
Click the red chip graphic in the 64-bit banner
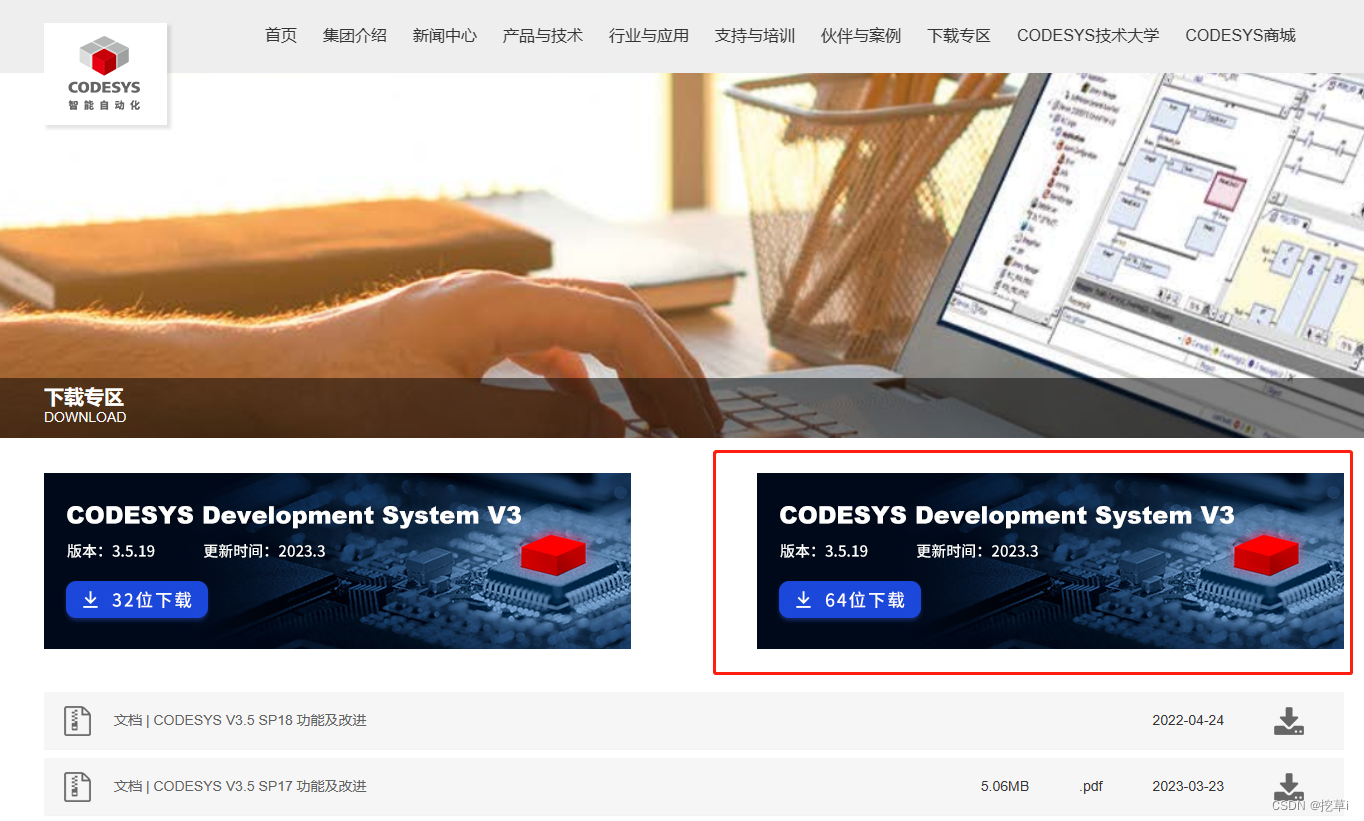(x=1267, y=555)
